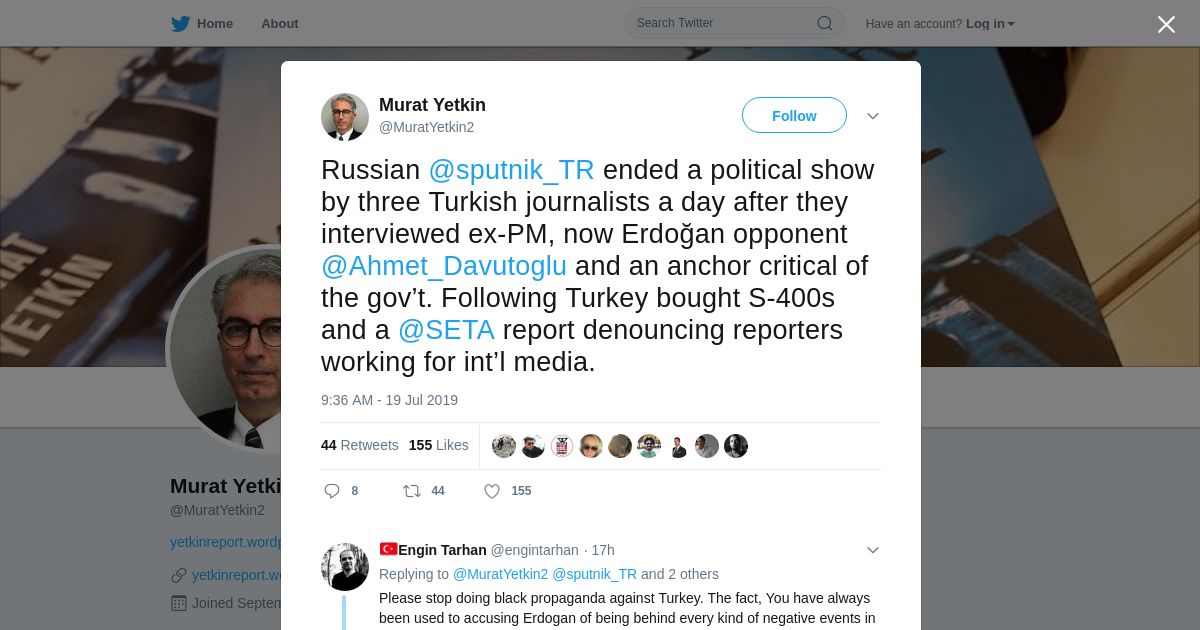Open Engin Tarhan's profile picture
The height and width of the screenshot is (630, 1200).
tap(345, 567)
